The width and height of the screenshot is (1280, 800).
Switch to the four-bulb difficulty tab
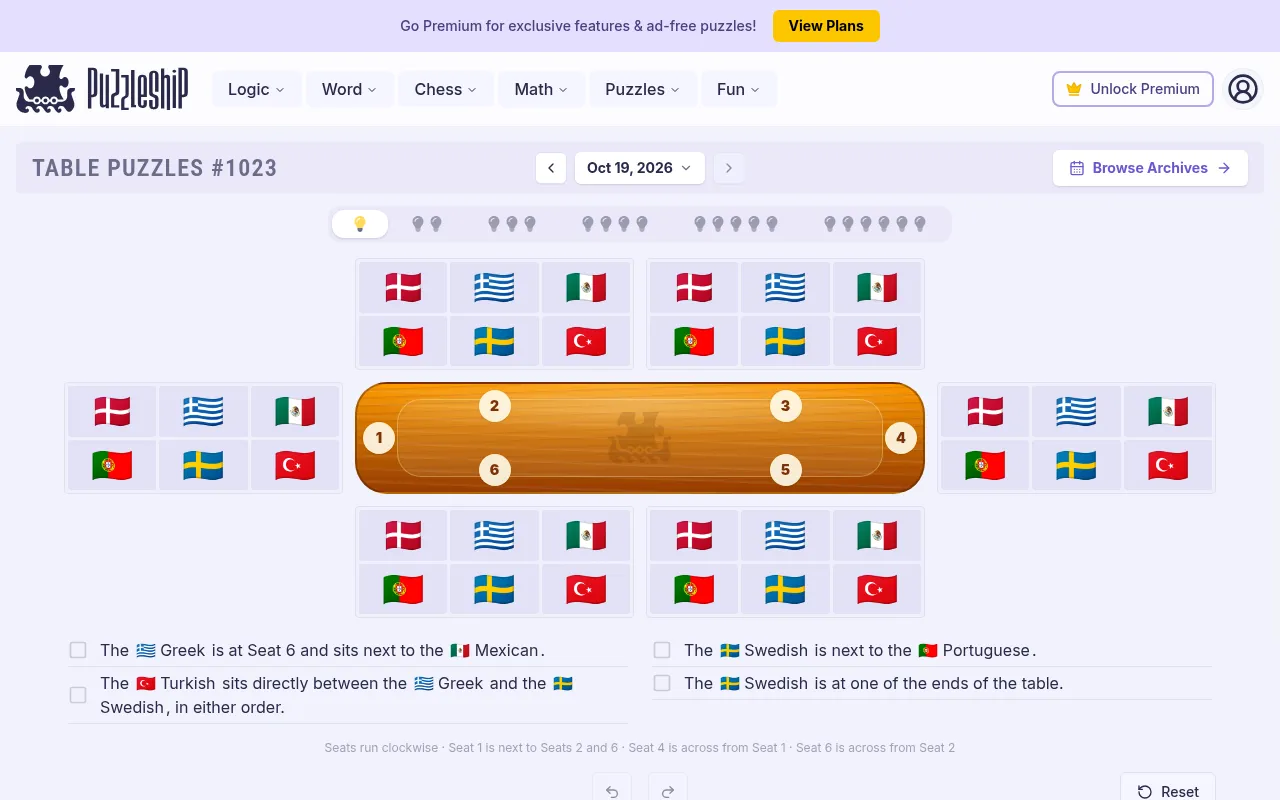point(615,224)
